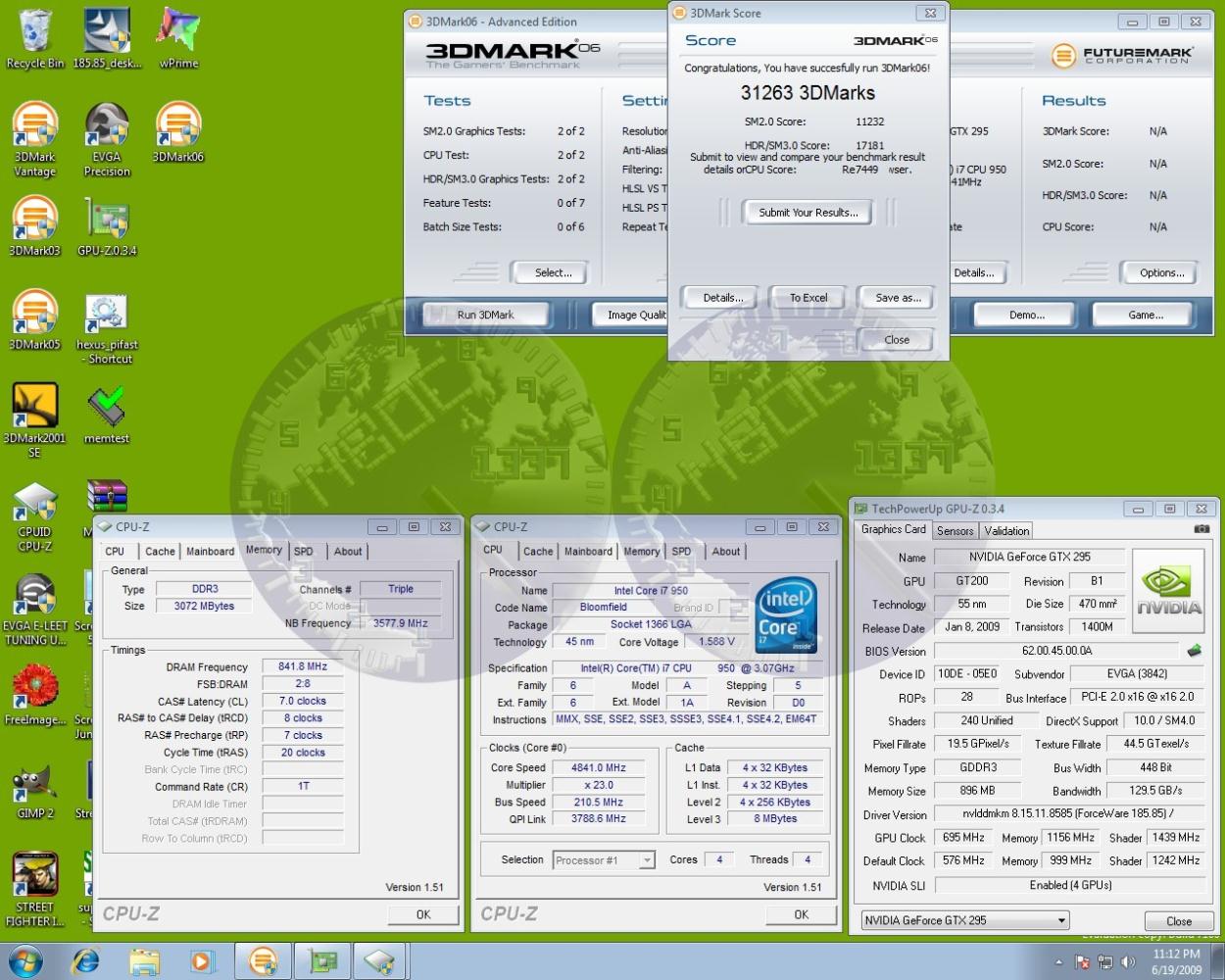Open Internet Explorer from the taskbar

click(x=84, y=961)
